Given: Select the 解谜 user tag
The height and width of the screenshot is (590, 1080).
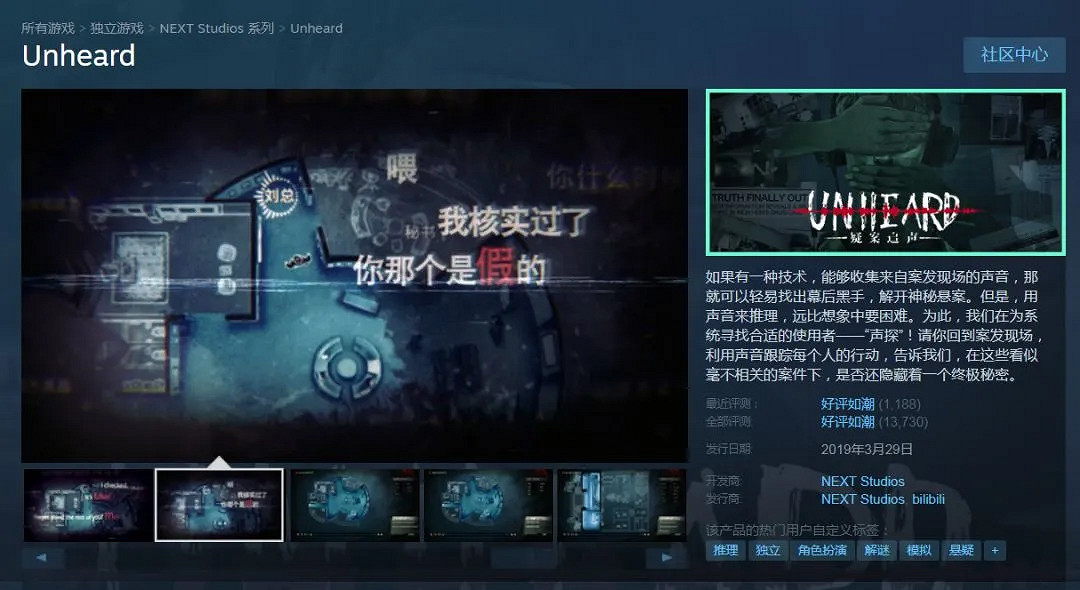Looking at the screenshot, I should 876,550.
